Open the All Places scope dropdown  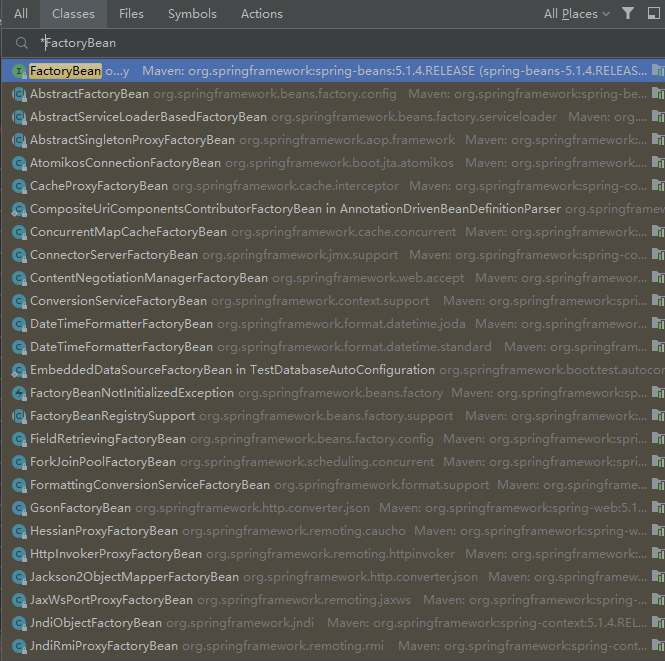(x=577, y=14)
